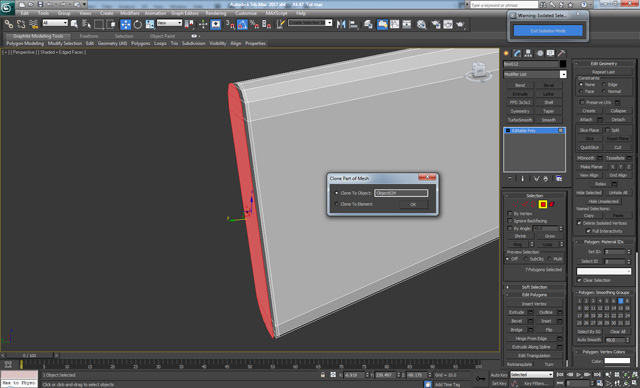Select Vertex sub-object level icon

point(515,204)
